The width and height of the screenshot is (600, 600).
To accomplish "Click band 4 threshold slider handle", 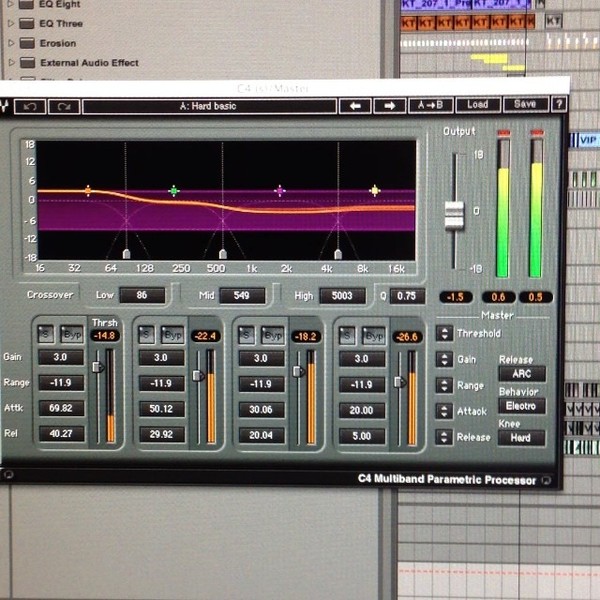I will pos(399,382).
